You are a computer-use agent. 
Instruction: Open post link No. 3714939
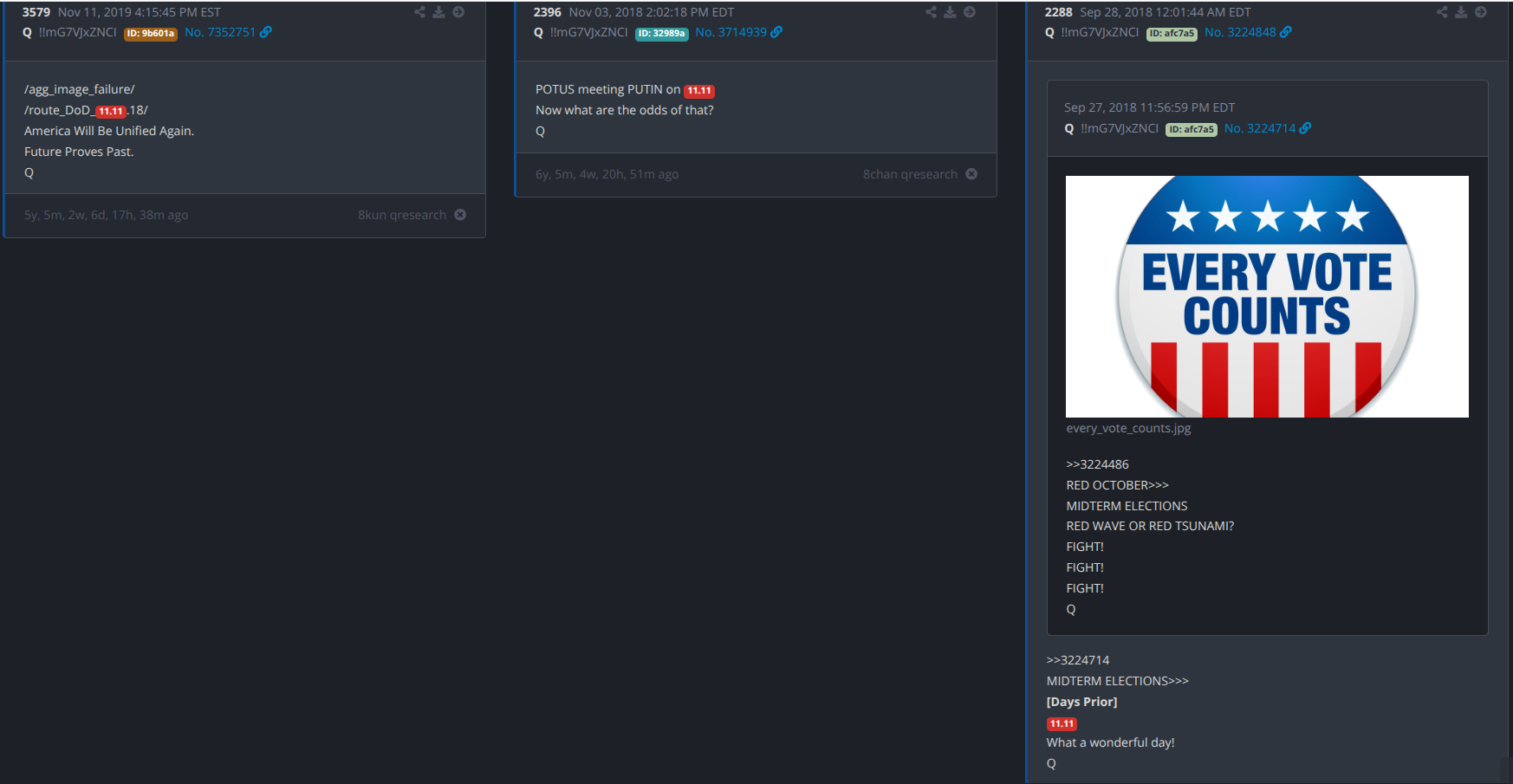pos(731,32)
